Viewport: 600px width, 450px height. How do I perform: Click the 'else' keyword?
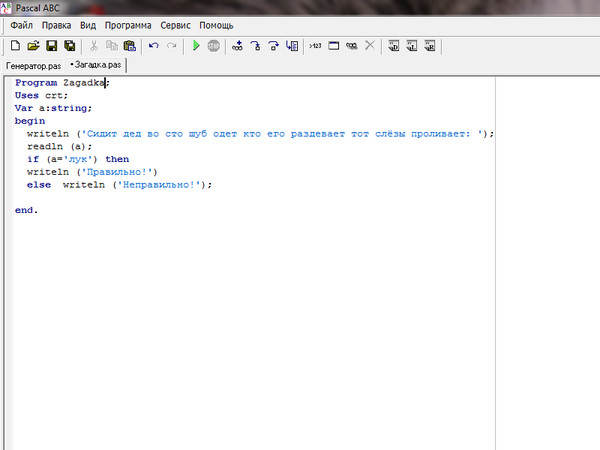point(39,185)
